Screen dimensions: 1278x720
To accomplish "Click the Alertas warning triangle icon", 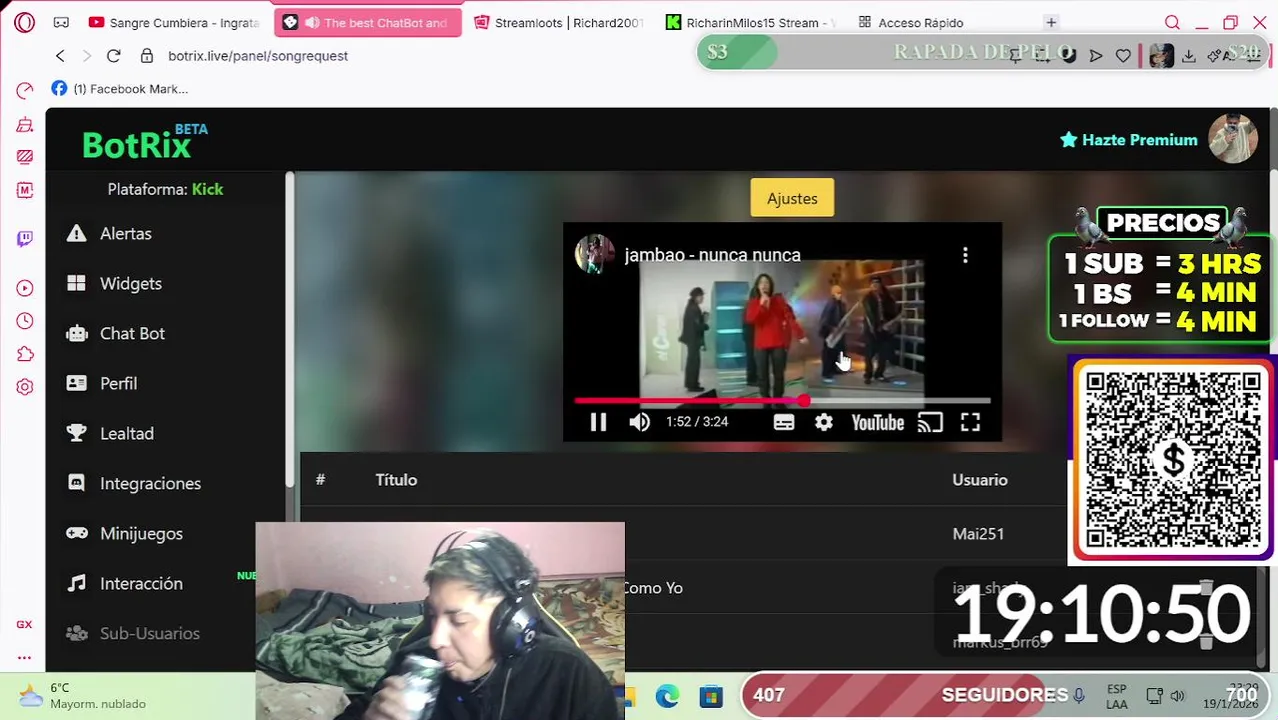I will [x=76, y=233].
